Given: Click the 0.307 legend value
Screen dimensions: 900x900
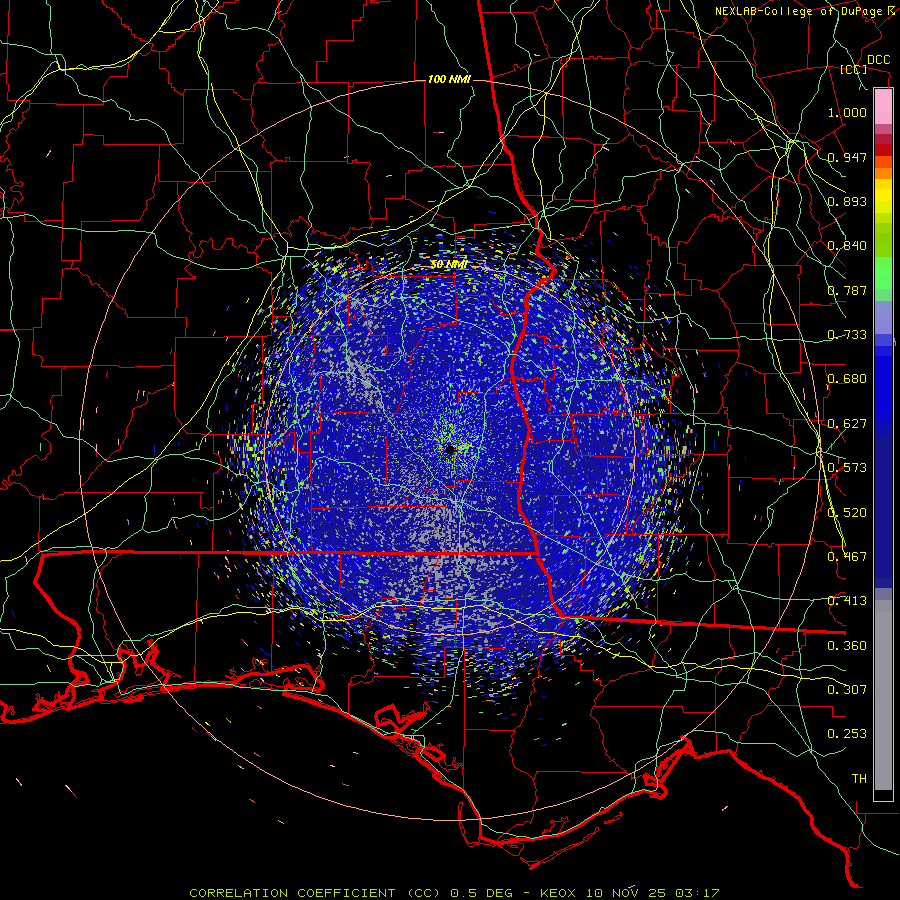Looking at the screenshot, I should (847, 690).
